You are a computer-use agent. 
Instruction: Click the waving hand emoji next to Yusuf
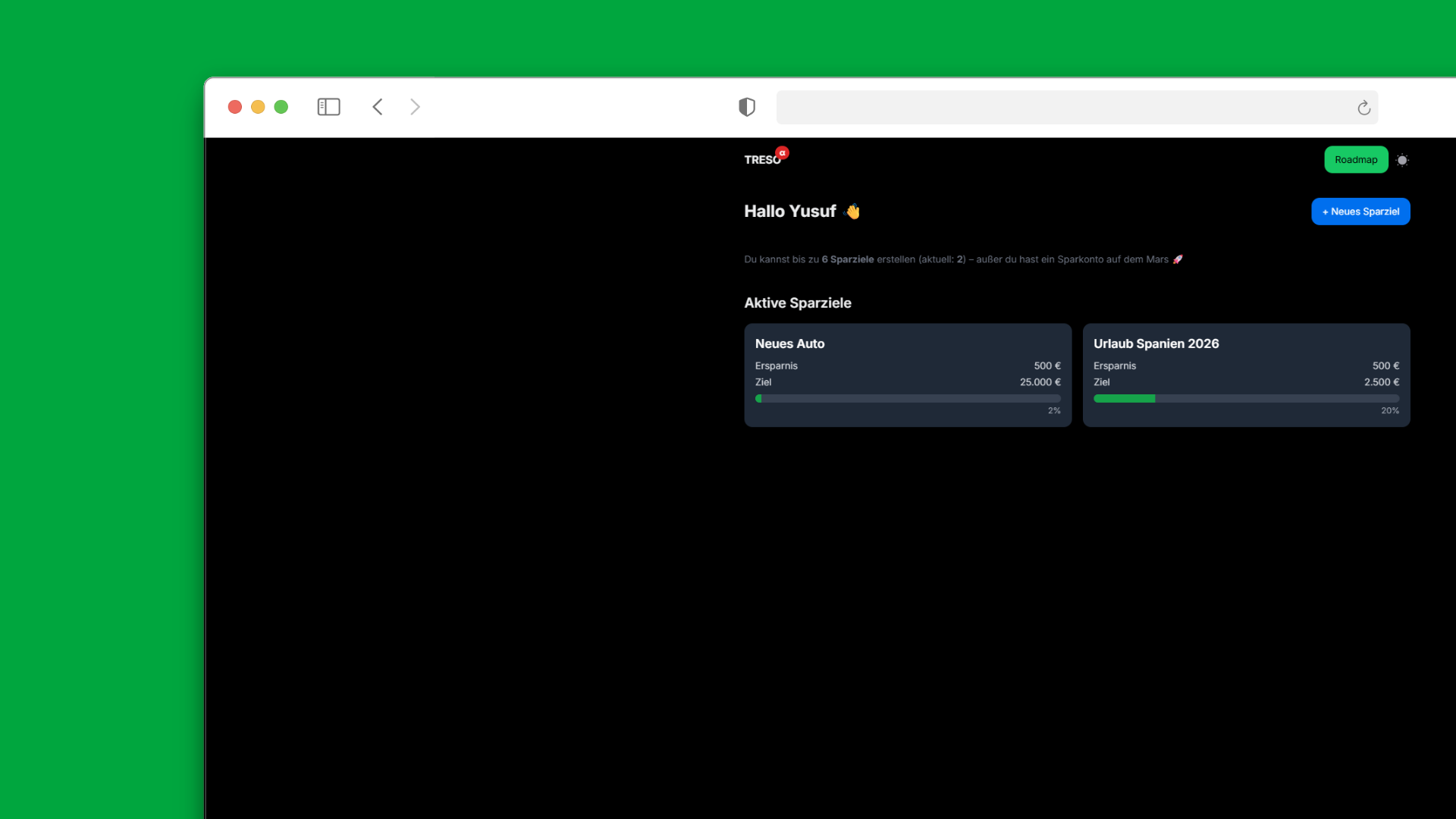click(851, 212)
